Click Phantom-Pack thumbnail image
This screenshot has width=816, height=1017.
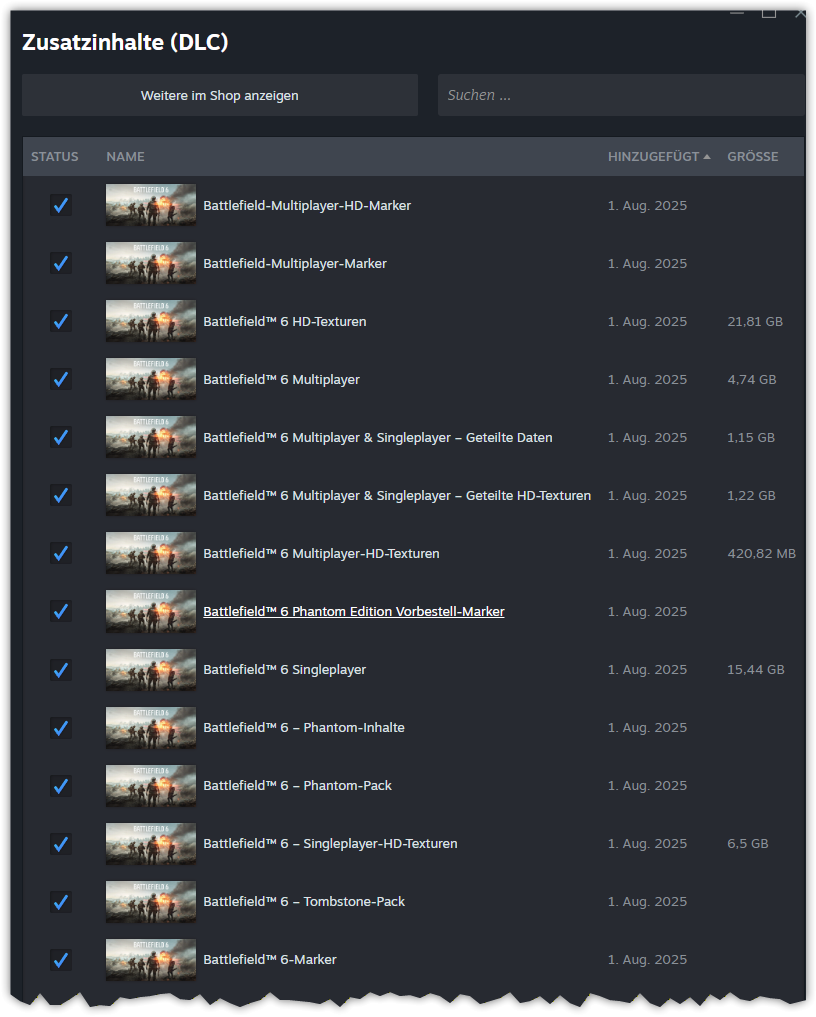150,785
